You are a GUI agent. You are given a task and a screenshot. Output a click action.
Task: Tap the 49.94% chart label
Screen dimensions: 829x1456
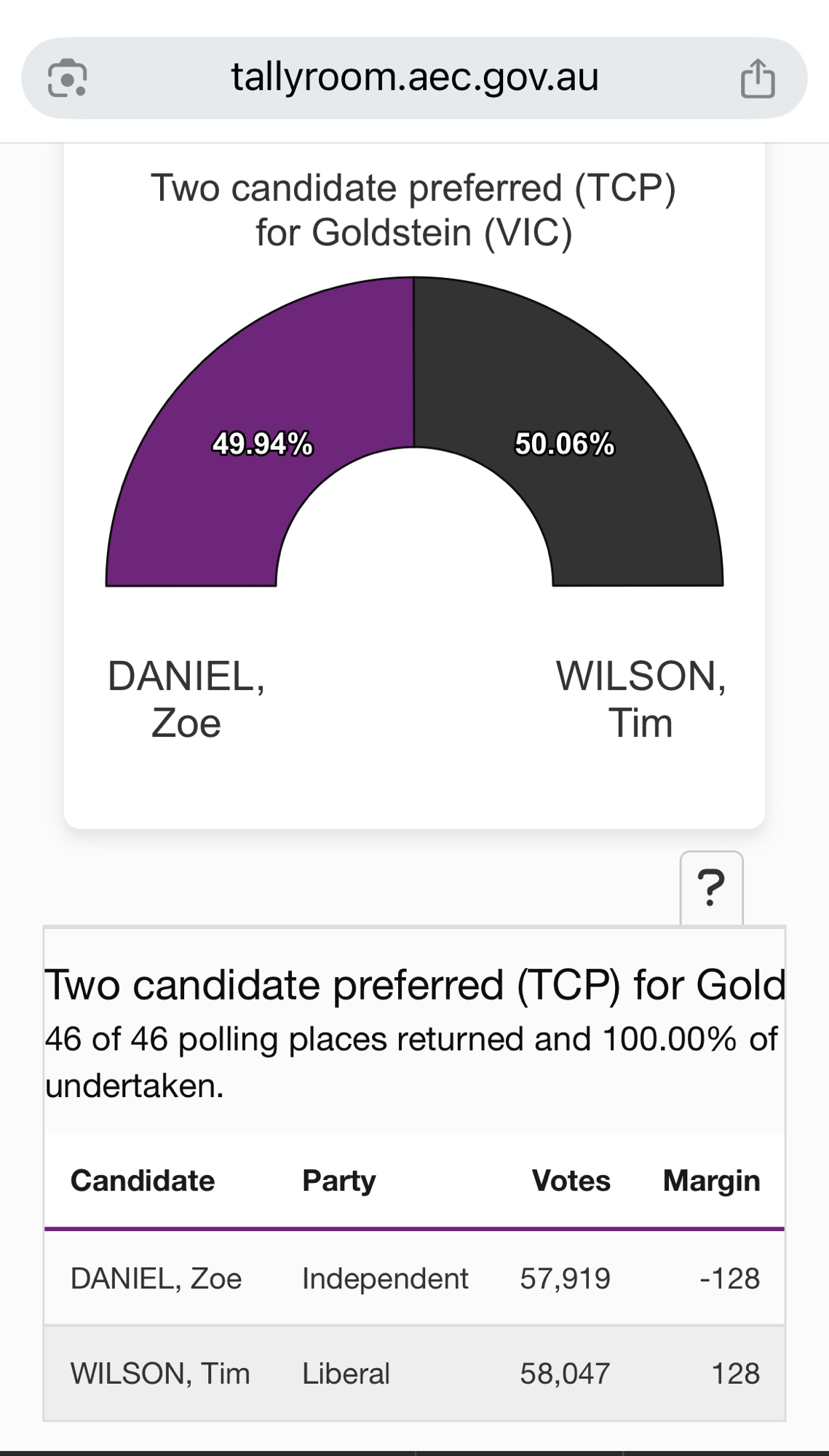[262, 444]
